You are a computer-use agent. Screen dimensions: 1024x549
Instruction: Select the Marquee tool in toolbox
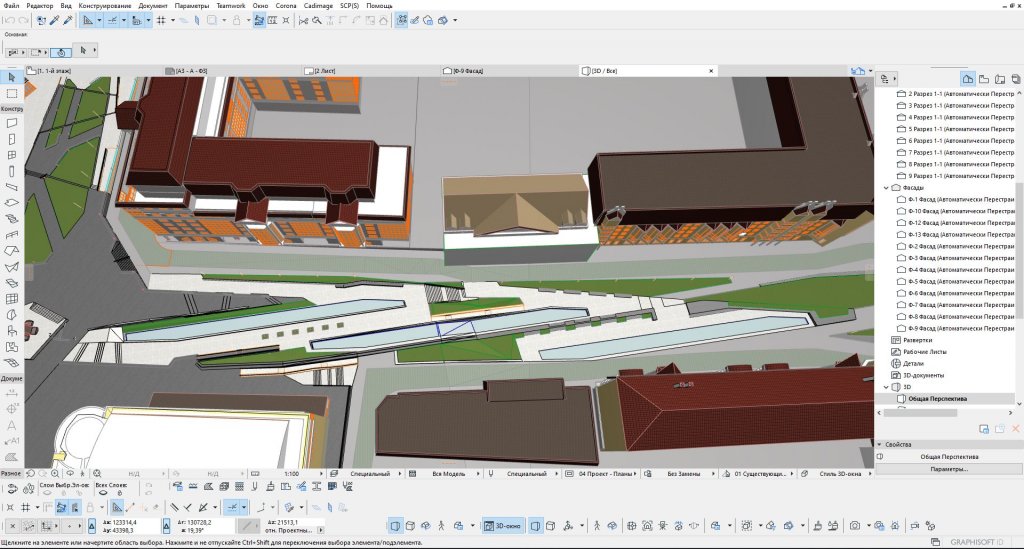tap(11, 93)
